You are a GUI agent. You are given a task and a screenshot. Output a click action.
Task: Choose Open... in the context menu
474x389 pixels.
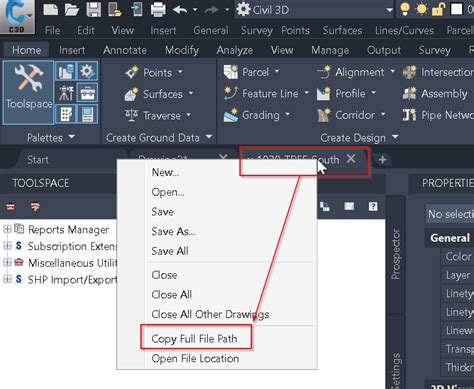[168, 192]
